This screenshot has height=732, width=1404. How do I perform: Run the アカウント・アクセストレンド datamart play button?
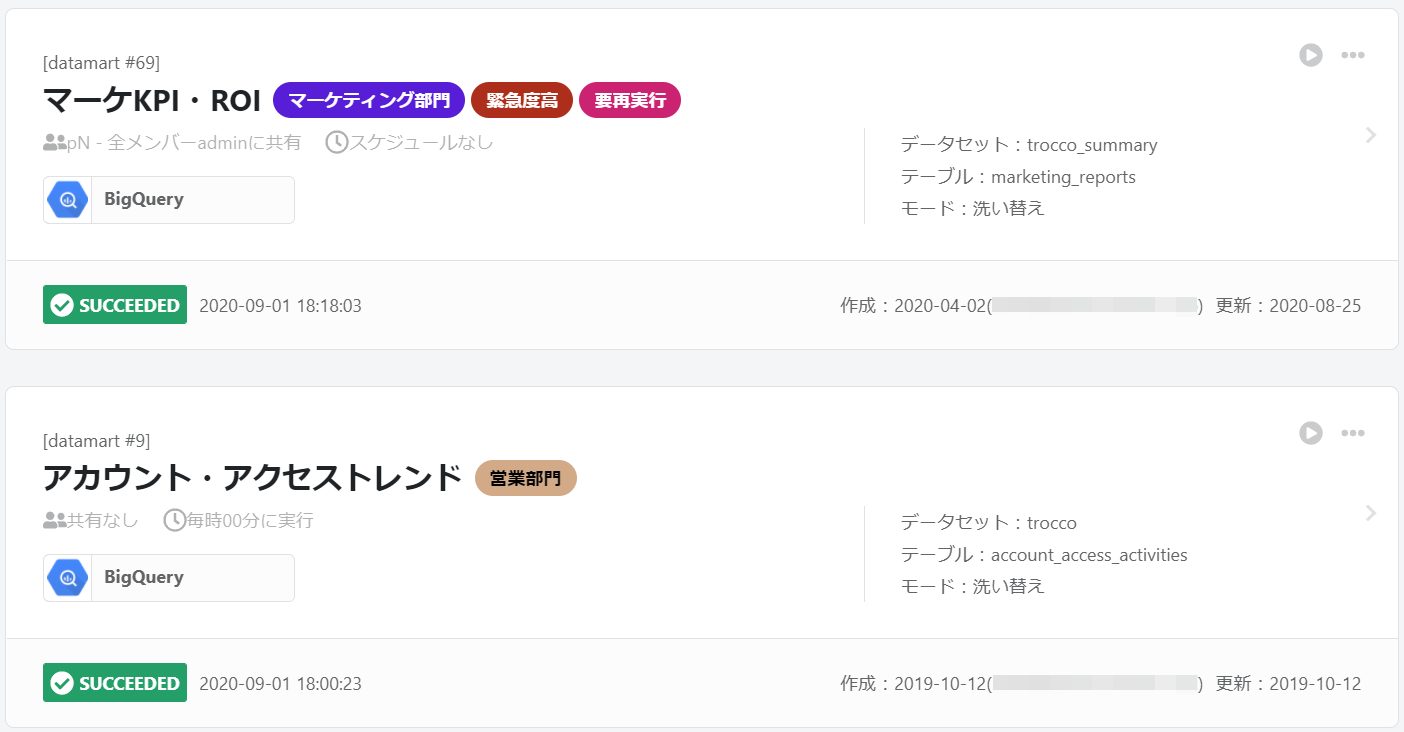(1311, 433)
